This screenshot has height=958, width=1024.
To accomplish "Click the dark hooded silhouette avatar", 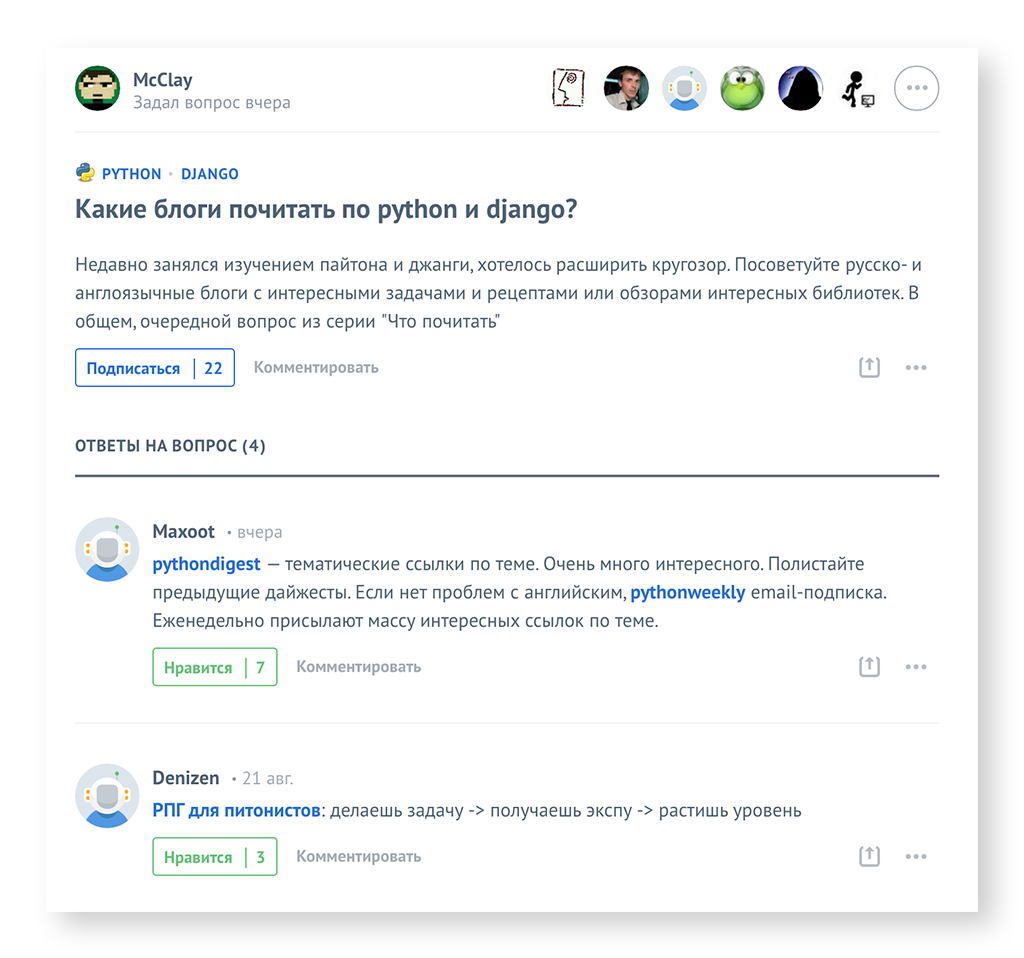I will tap(800, 88).
